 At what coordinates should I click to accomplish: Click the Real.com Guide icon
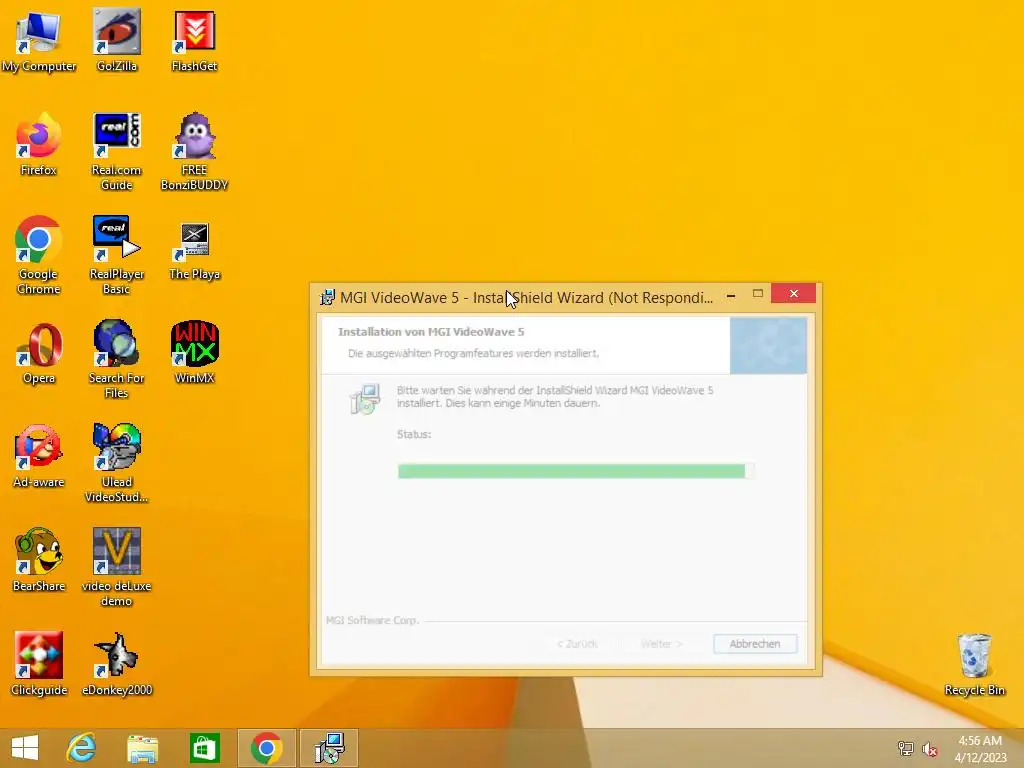(x=116, y=152)
